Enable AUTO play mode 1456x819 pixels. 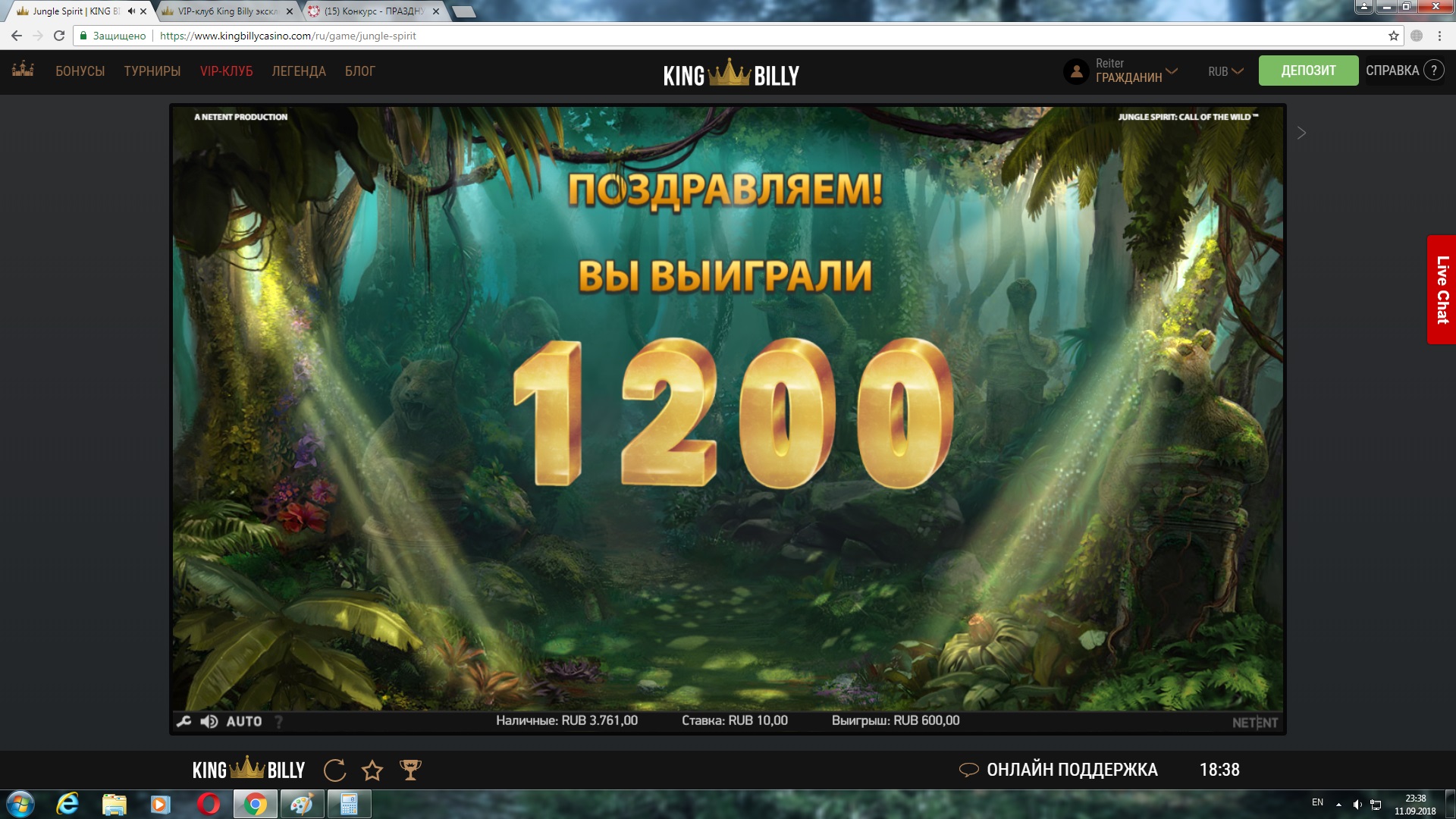pyautogui.click(x=243, y=721)
